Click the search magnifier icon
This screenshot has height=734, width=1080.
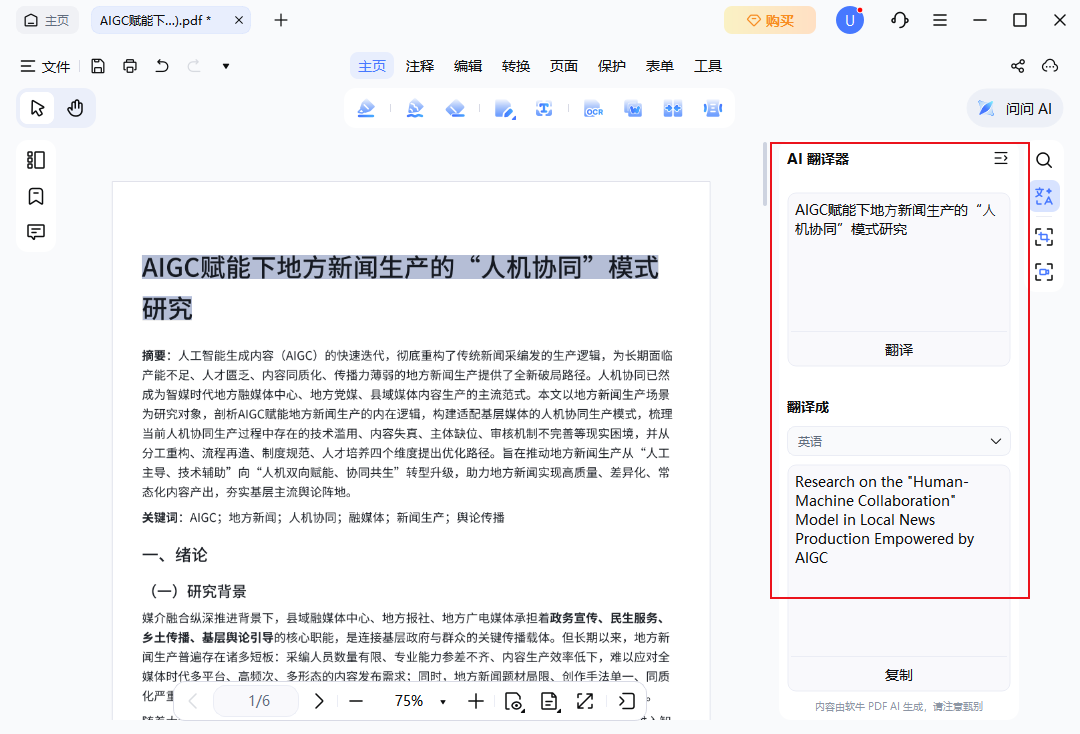[1044, 160]
